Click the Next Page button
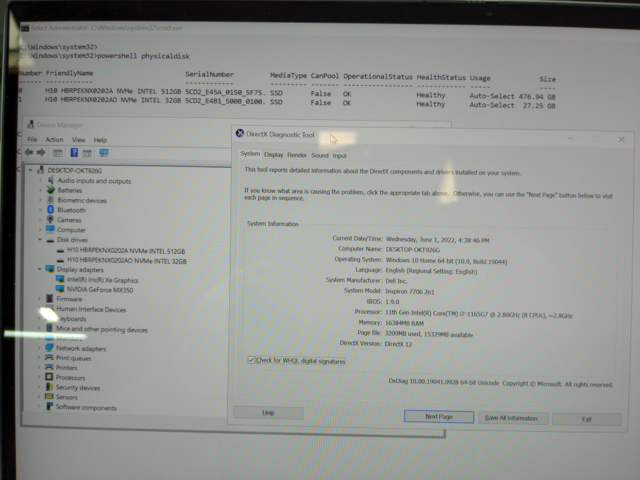 click(438, 416)
